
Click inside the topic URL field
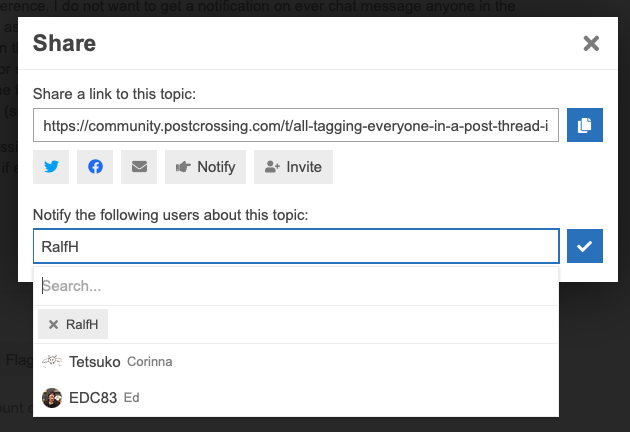pos(296,125)
